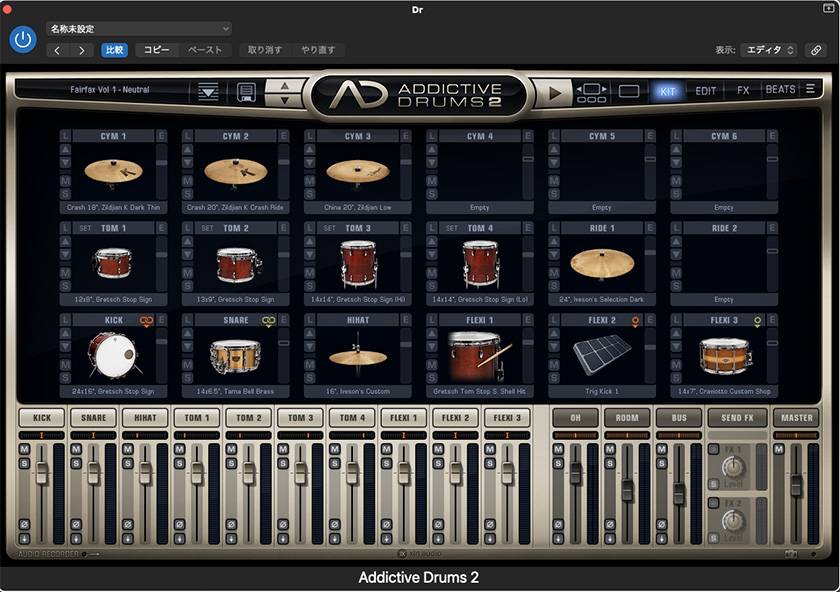Switch to the FX tab

point(743,91)
